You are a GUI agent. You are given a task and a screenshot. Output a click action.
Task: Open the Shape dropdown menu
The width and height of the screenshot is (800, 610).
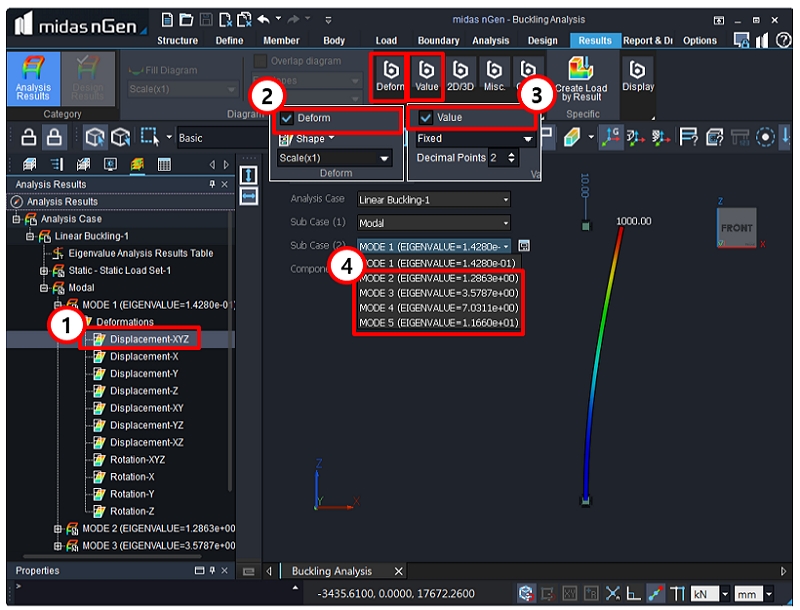[308, 139]
